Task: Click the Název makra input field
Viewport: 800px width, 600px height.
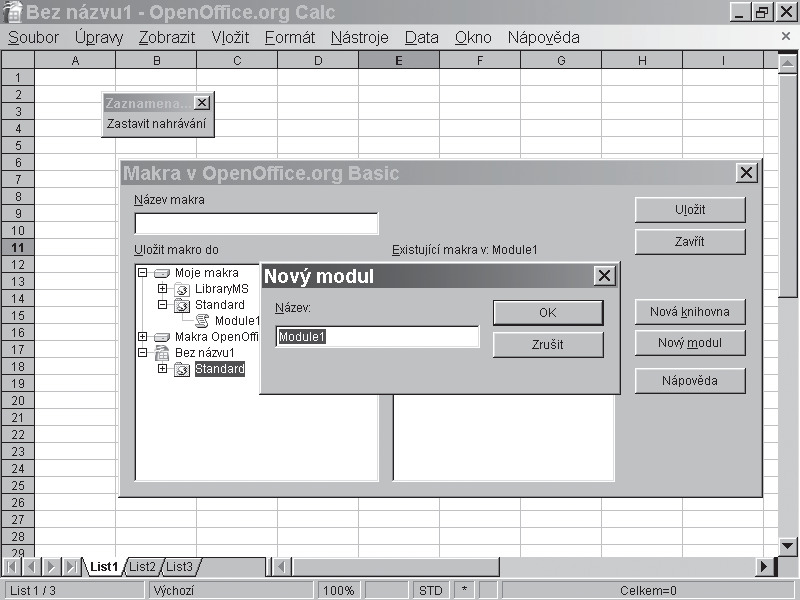Action: pos(256,223)
